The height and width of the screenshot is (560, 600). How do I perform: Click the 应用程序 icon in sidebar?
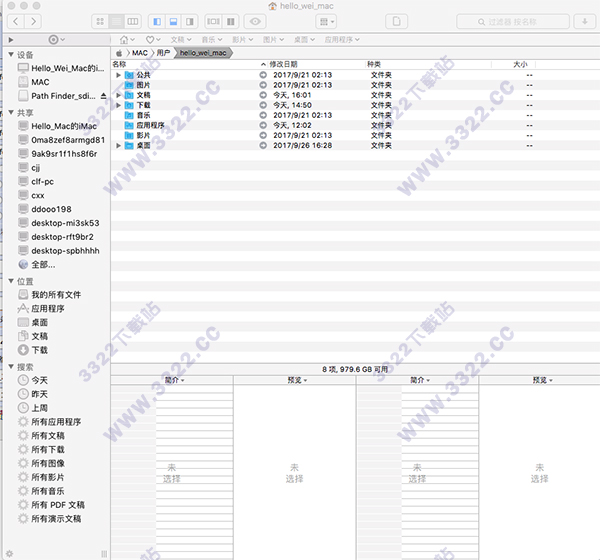click(23, 309)
